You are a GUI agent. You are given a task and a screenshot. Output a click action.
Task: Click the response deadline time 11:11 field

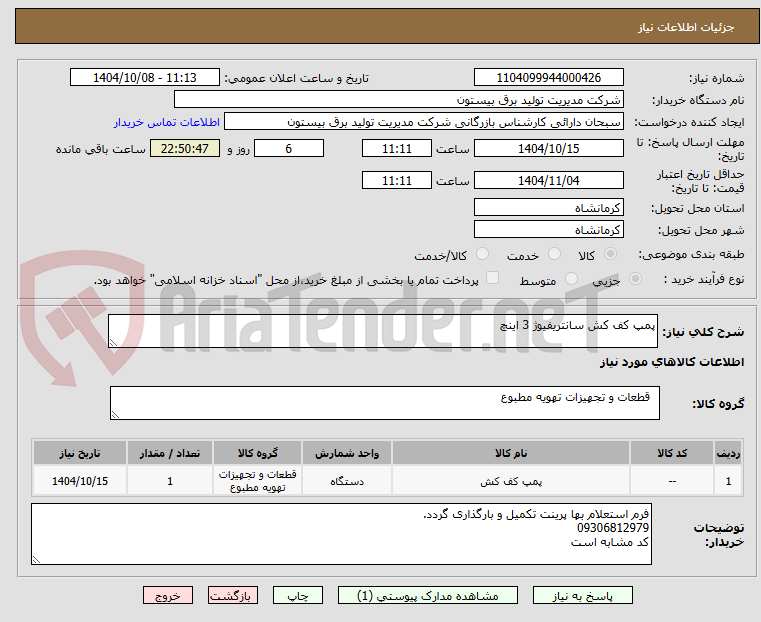[397, 148]
